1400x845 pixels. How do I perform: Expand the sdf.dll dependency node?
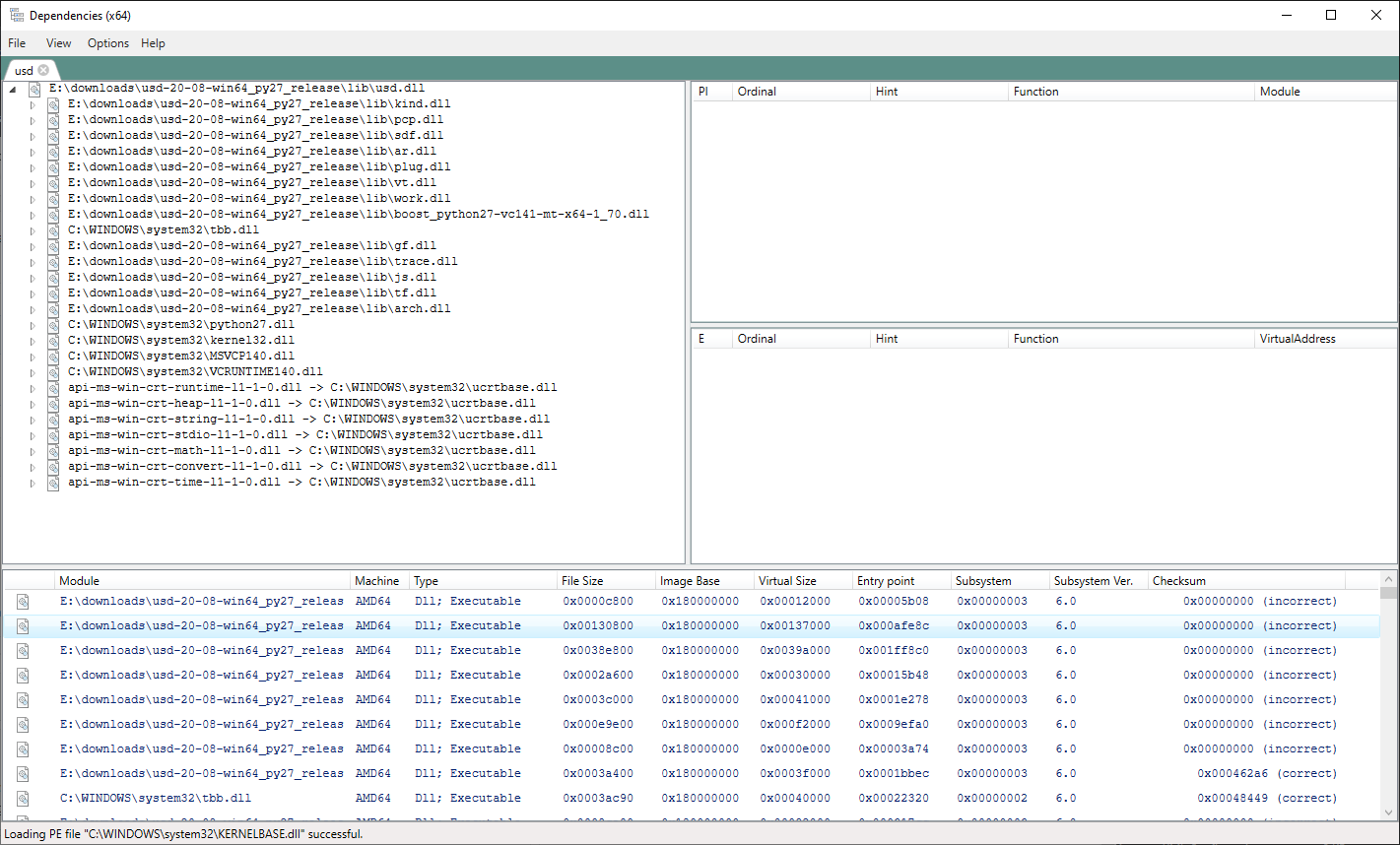coord(33,135)
